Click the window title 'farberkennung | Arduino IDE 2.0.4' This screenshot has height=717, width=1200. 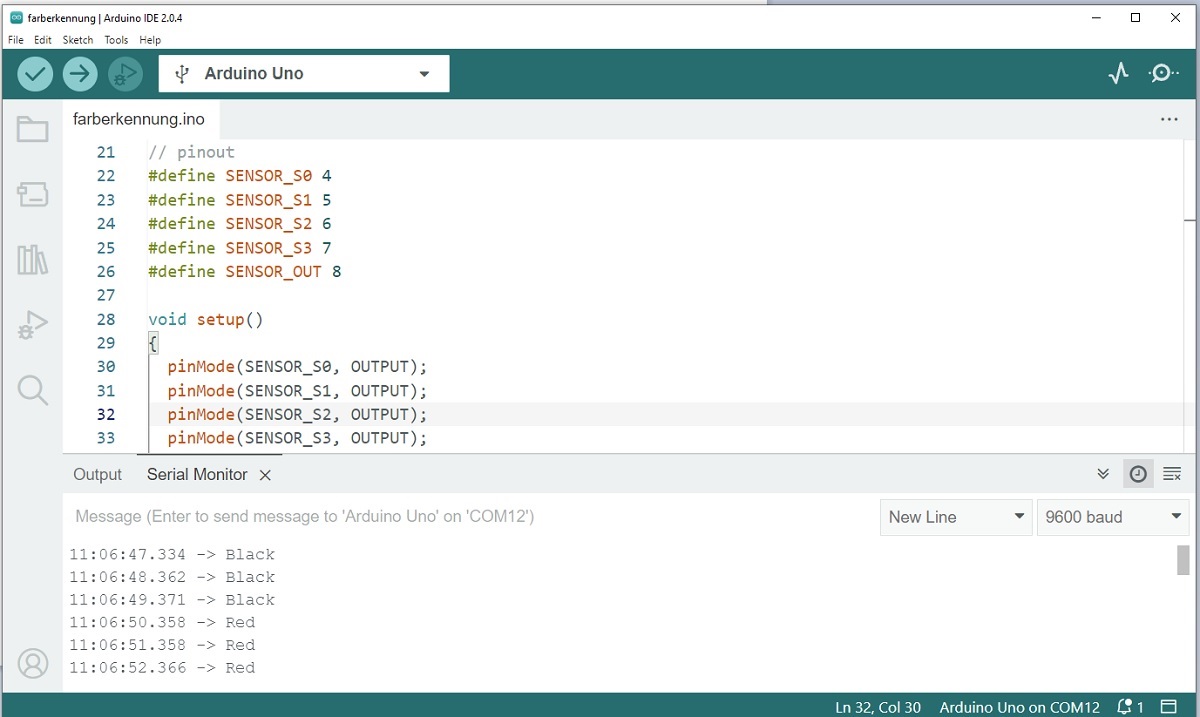(x=105, y=18)
